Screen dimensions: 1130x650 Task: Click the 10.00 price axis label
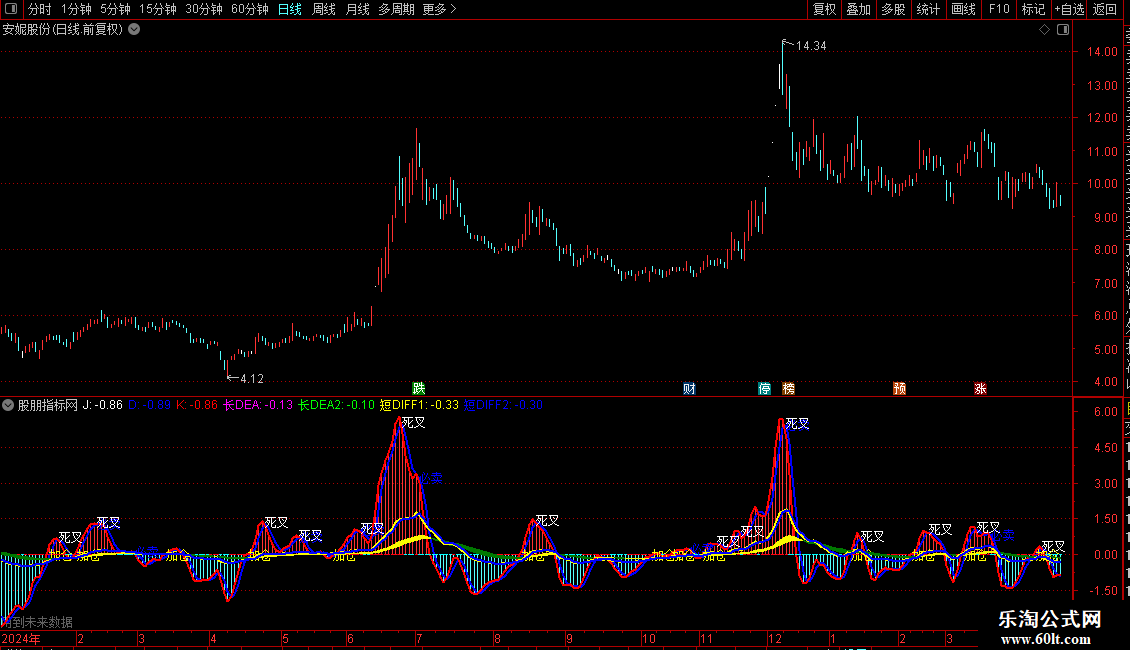(x=1102, y=184)
